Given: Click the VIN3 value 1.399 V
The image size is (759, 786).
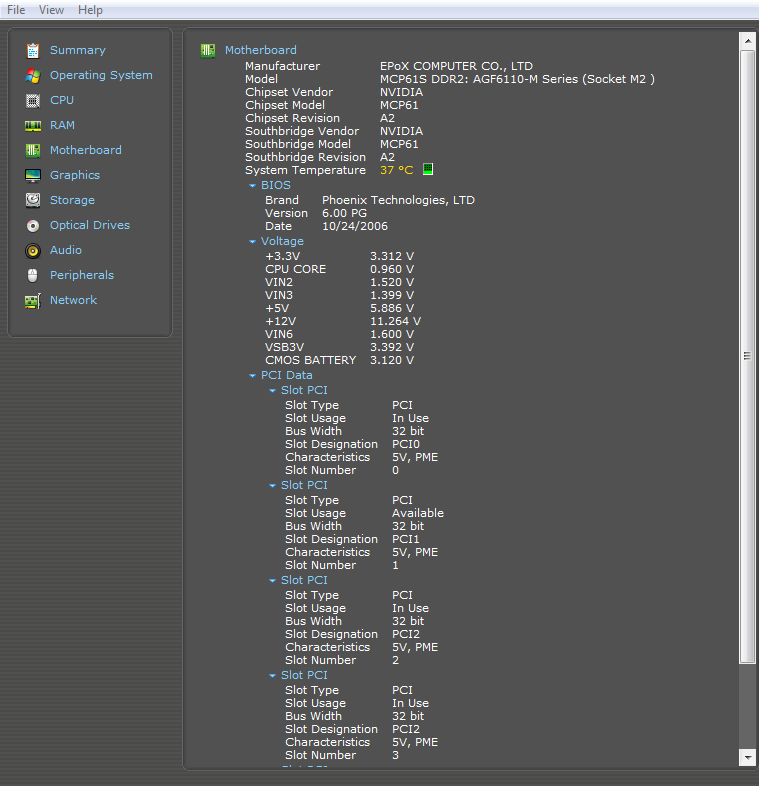Looking at the screenshot, I should (392, 295).
